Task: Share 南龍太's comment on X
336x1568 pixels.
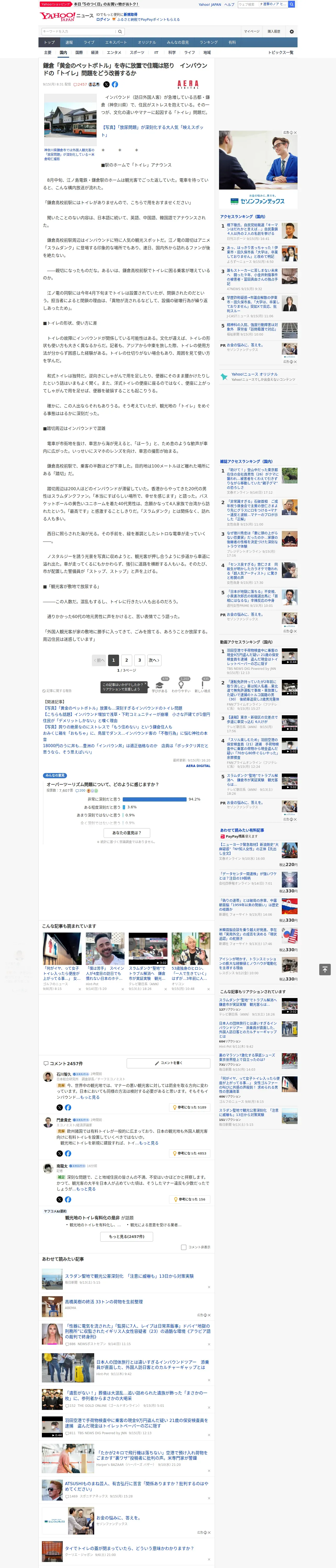Action: 59,1199
